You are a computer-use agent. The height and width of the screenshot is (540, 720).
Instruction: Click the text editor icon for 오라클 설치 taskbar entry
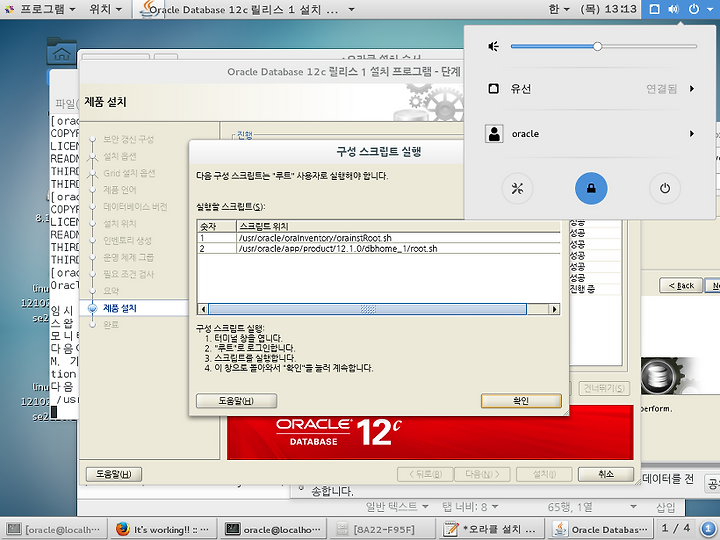tap(450, 529)
